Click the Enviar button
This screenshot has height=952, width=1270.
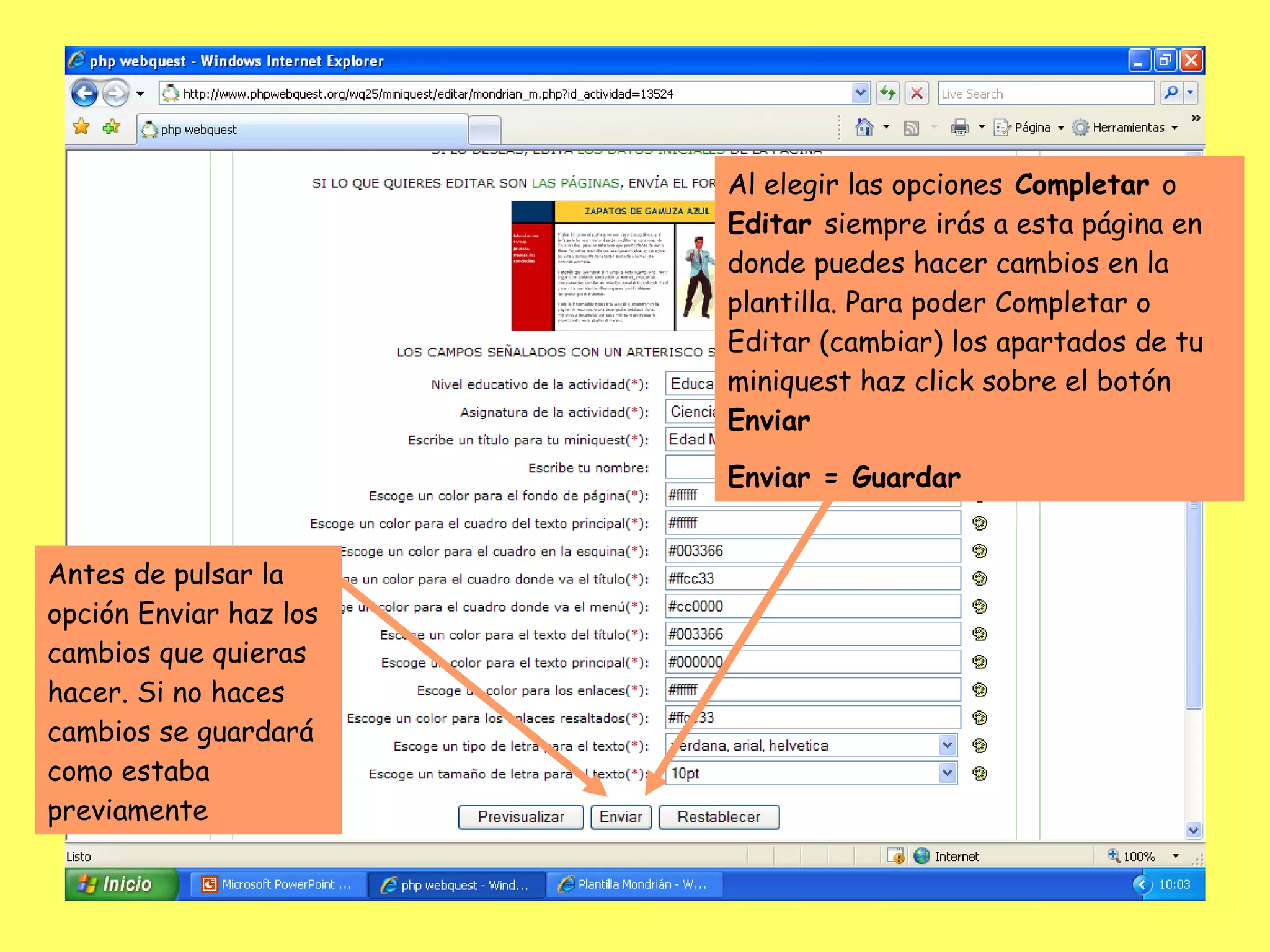click(621, 817)
